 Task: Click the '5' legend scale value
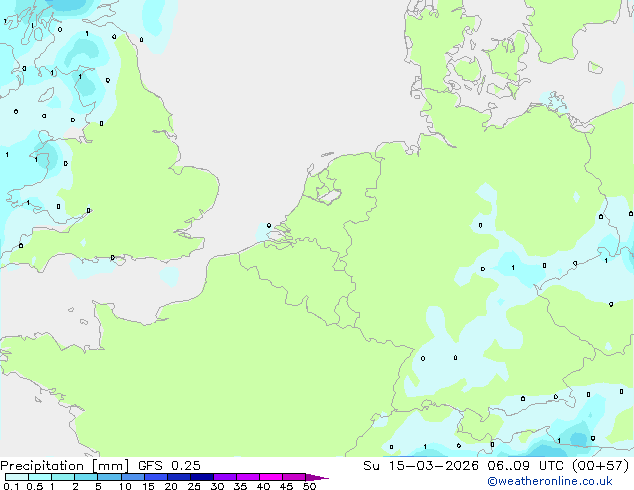coord(98,486)
